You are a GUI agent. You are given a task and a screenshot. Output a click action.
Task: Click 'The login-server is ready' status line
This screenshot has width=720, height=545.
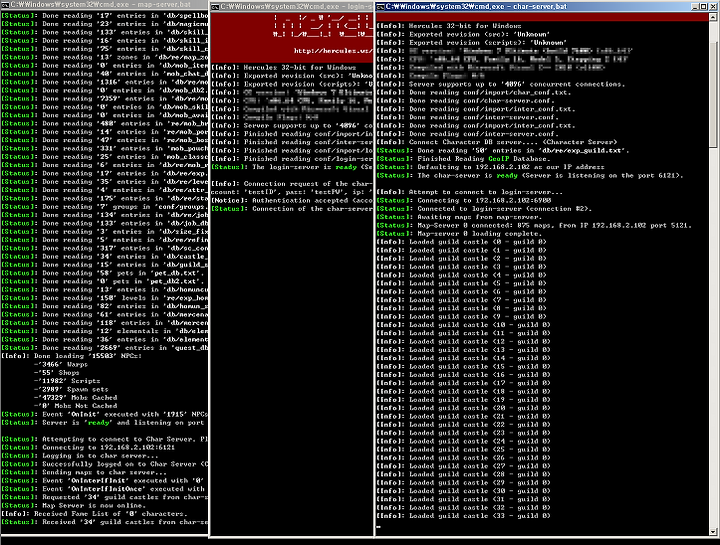[292, 167]
